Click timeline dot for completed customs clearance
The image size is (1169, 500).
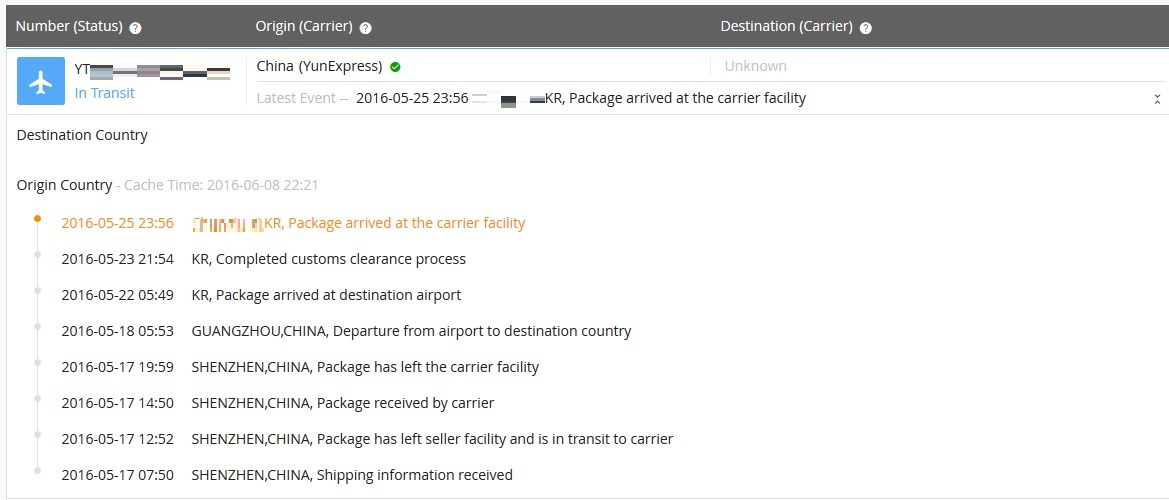click(x=37, y=254)
